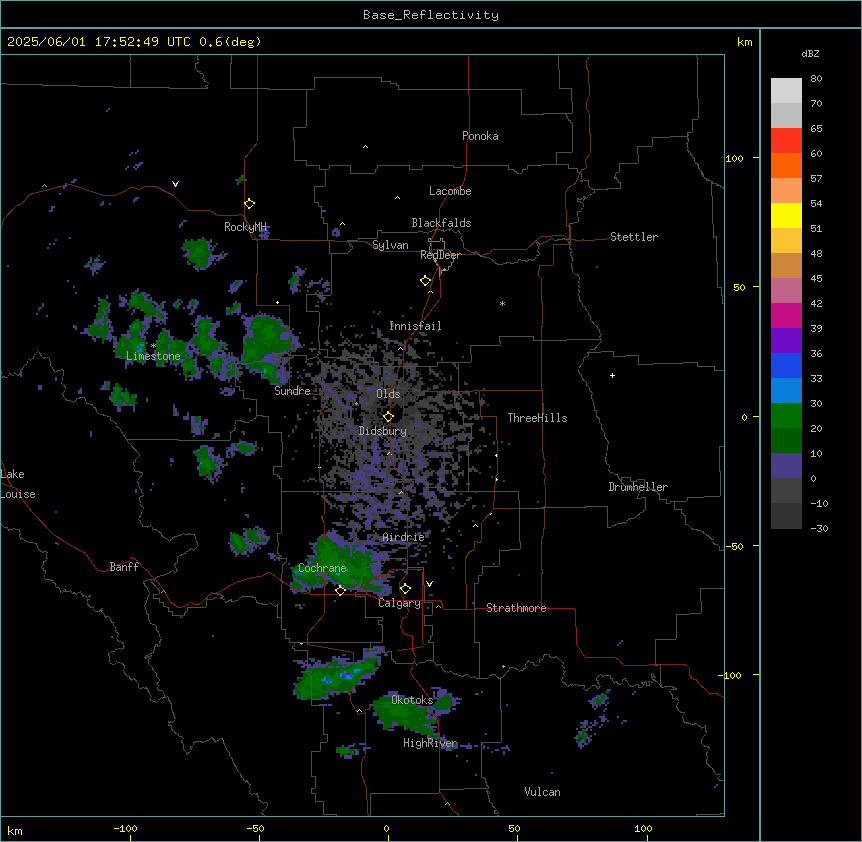Click the Lake Louise label
The width and height of the screenshot is (862, 842).
pyautogui.click(x=18, y=484)
